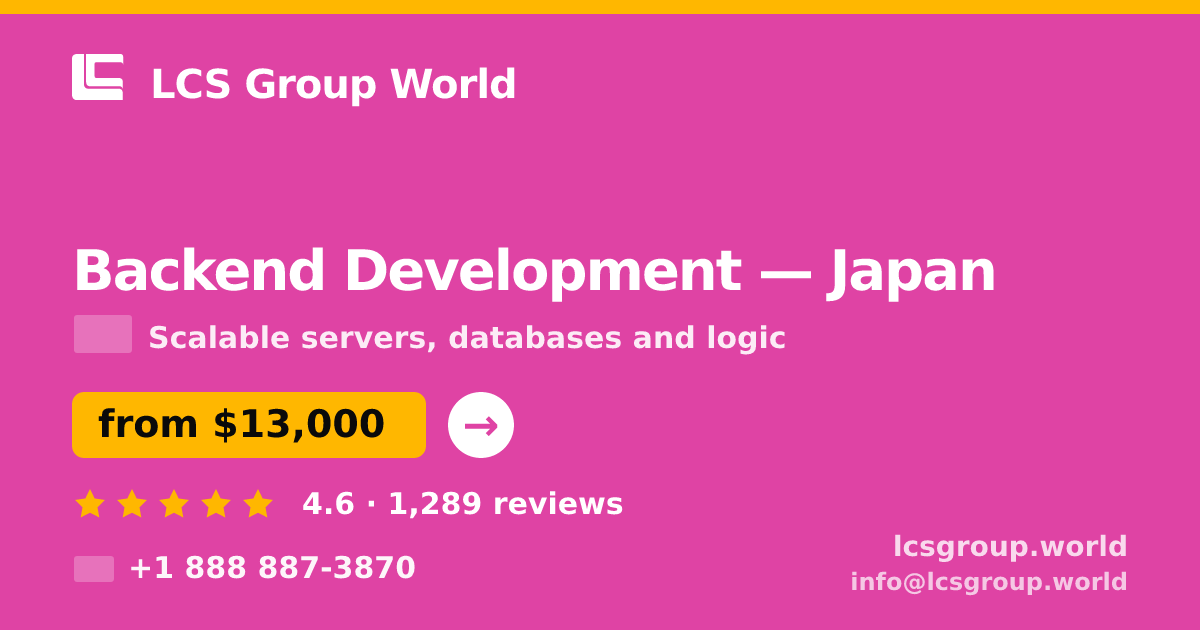Click the icon placeholder before the Scalable servers tagline
This screenshot has height=630, width=1200.
point(103,334)
